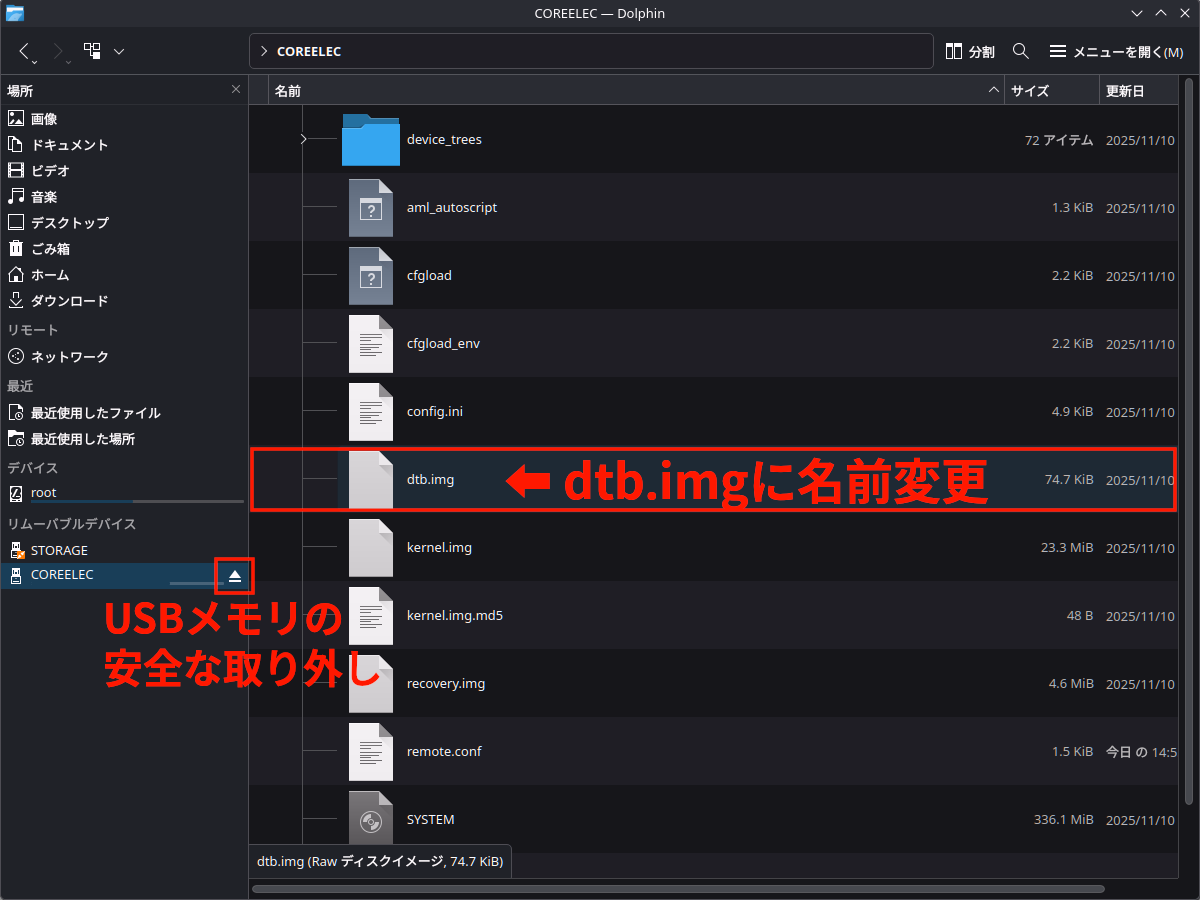Expand the device_trees folder
Viewport: 1200px width, 900px height.
tap(304, 139)
